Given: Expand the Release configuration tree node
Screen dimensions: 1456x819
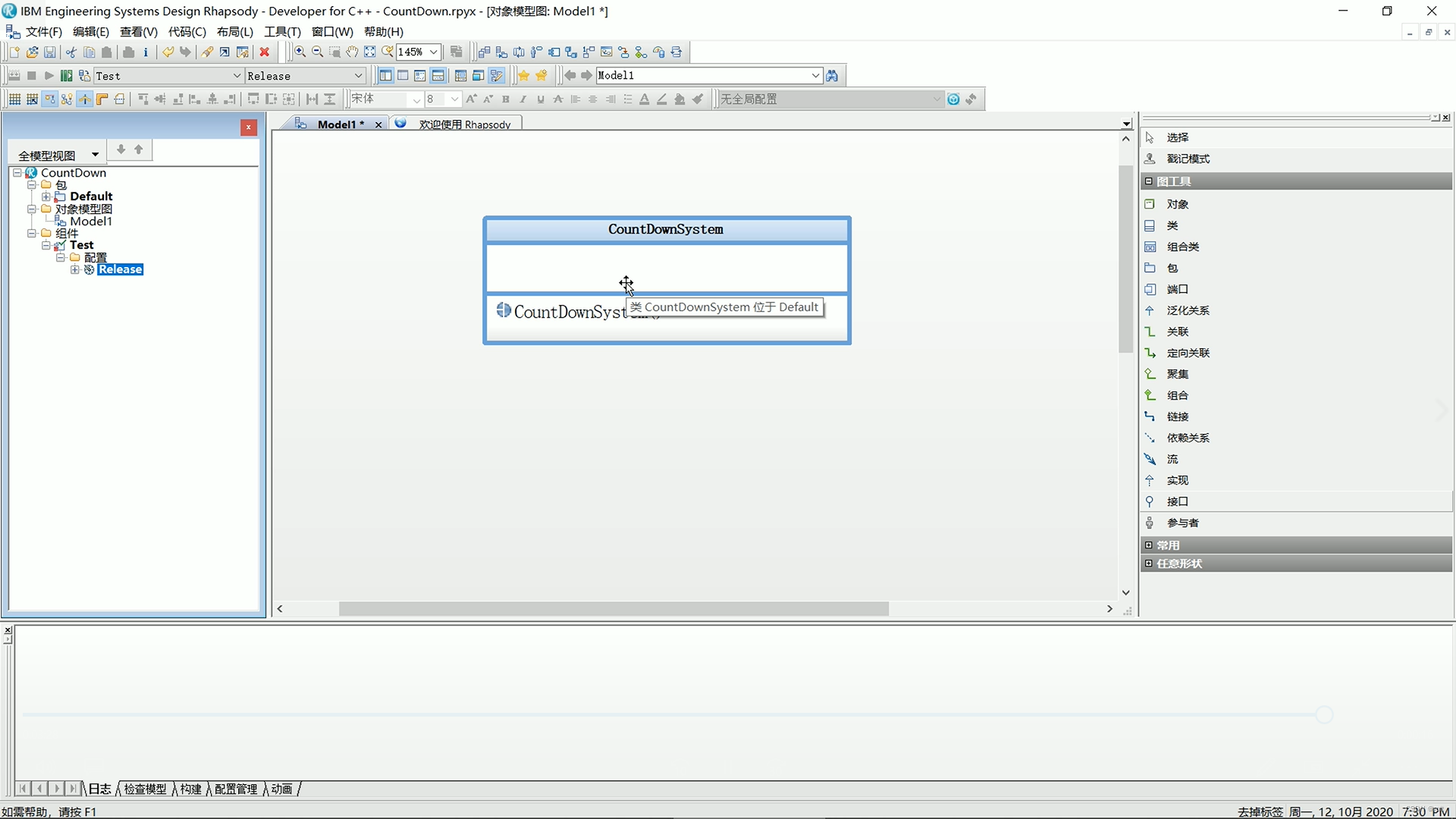Looking at the screenshot, I should (x=75, y=270).
